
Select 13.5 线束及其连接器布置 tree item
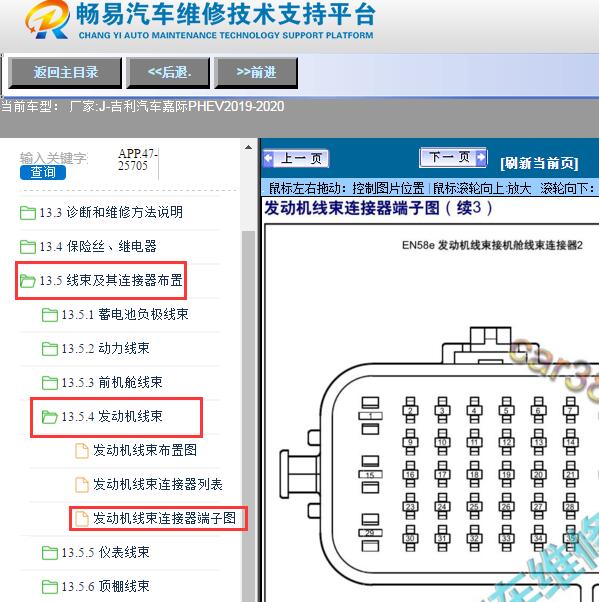tap(111, 280)
